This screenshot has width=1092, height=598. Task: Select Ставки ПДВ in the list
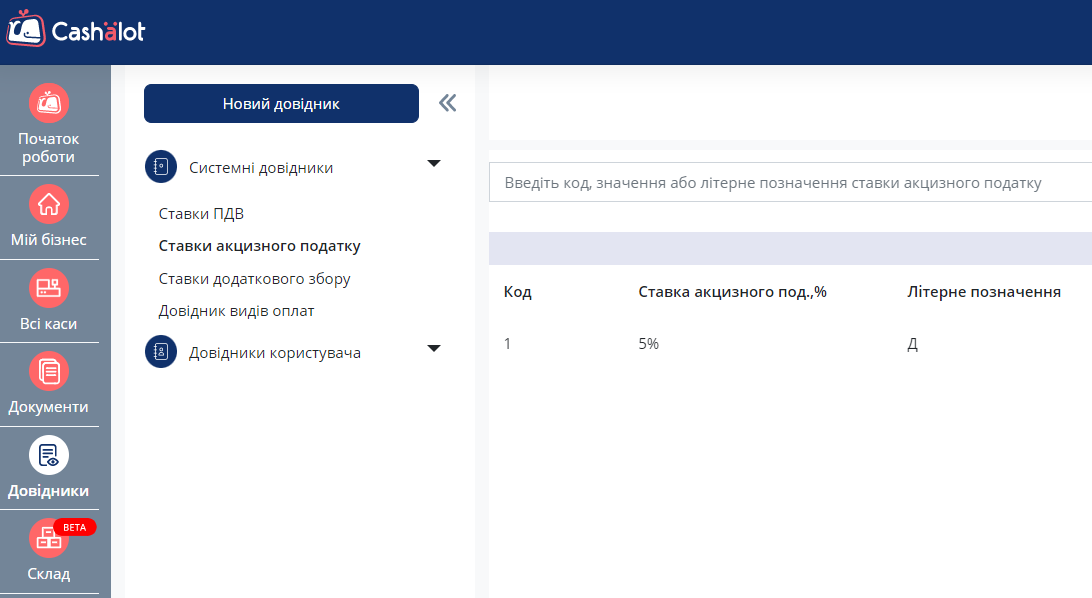(201, 214)
